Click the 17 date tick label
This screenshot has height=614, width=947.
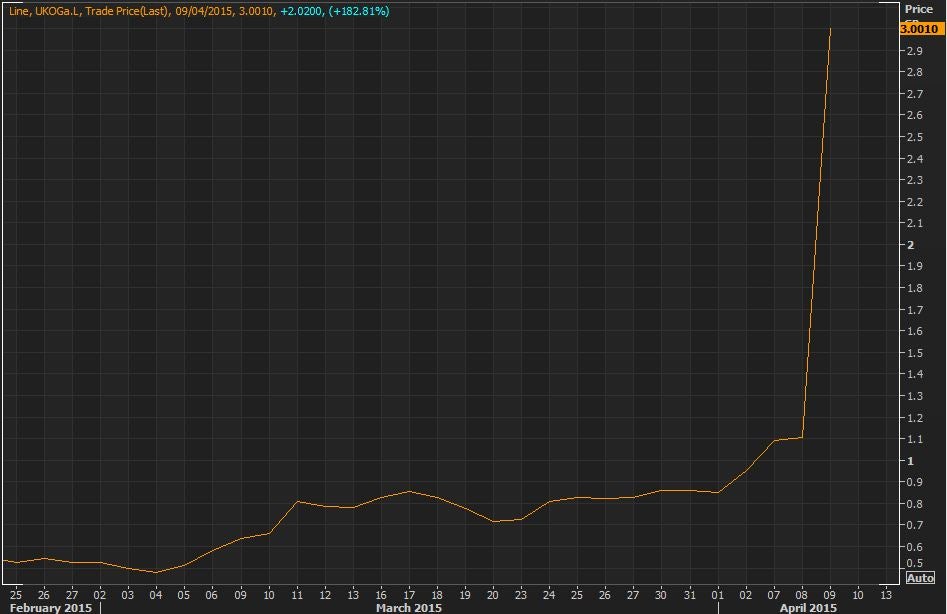409,595
